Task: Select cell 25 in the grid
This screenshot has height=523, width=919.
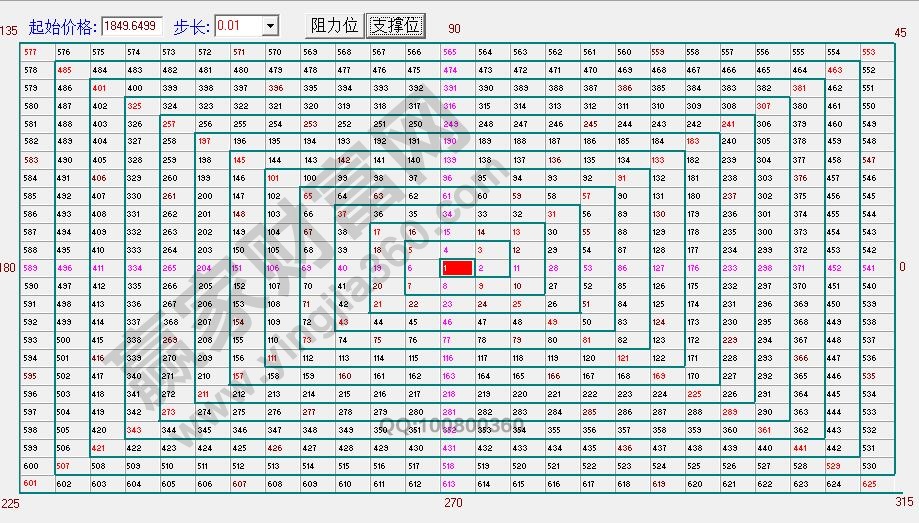Action: [517, 304]
